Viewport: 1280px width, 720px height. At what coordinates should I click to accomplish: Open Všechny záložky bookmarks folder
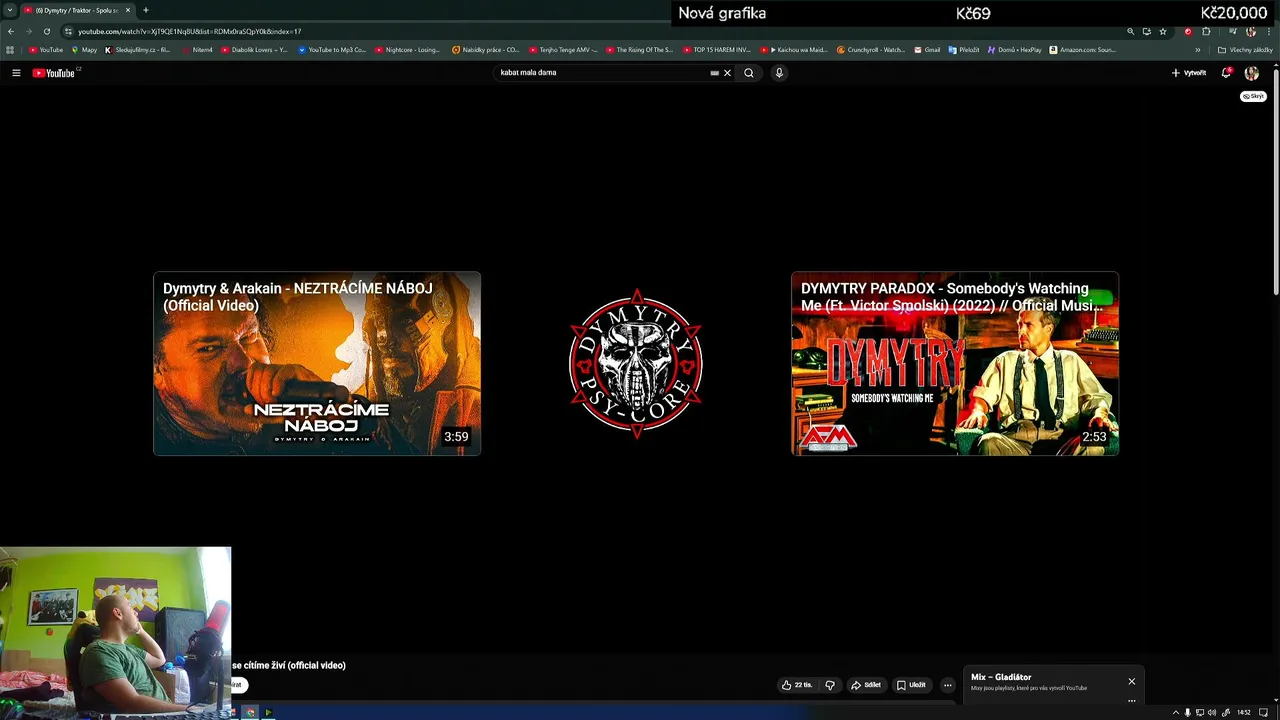tap(1245, 50)
